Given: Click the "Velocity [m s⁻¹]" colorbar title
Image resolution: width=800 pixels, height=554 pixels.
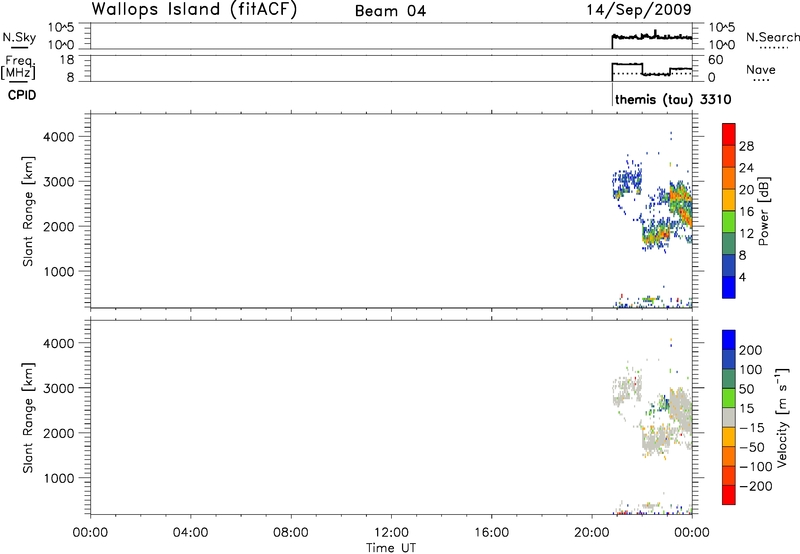Looking at the screenshot, I should (x=782, y=417).
